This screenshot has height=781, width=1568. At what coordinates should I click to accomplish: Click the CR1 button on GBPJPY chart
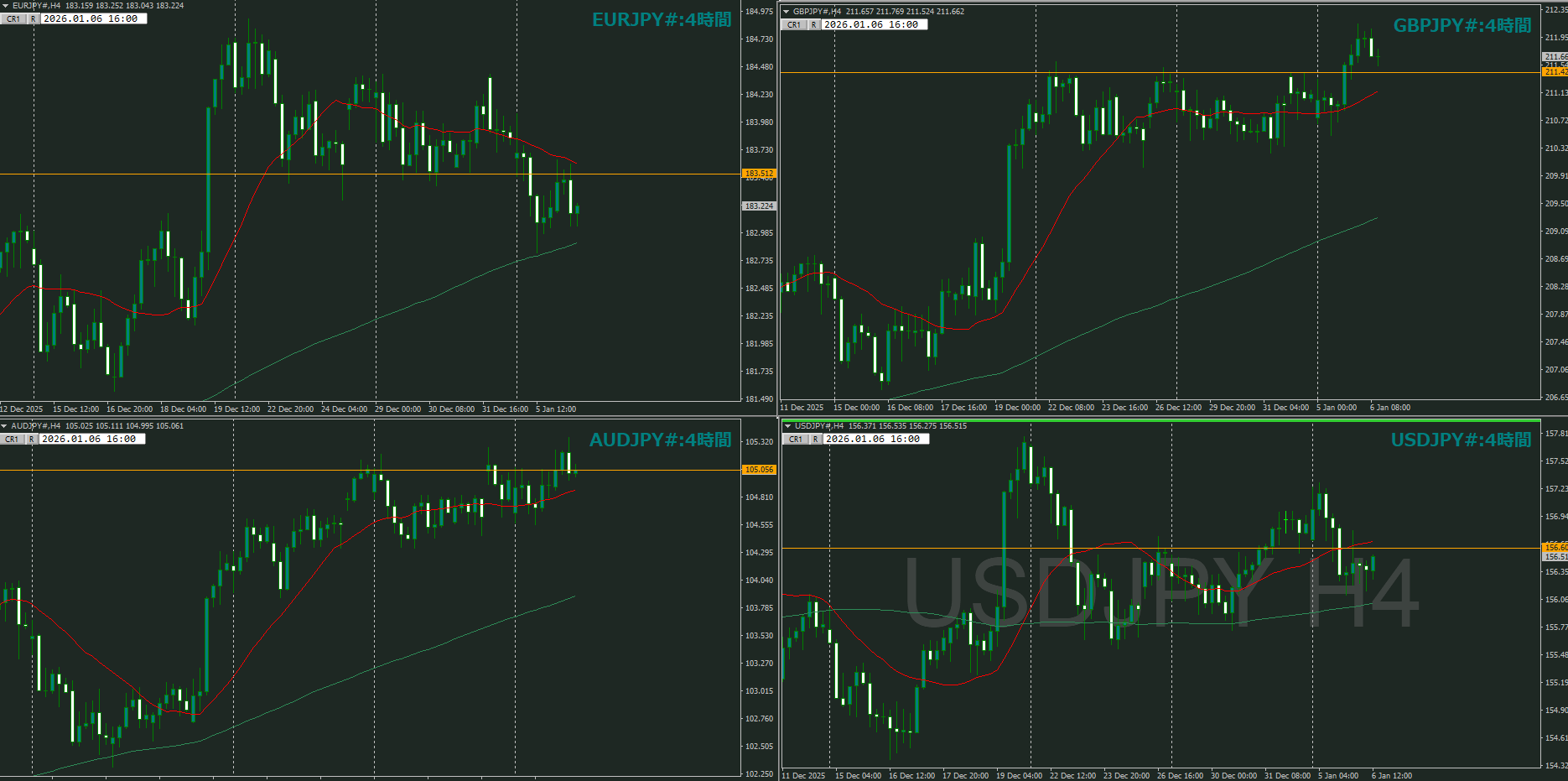tap(794, 25)
